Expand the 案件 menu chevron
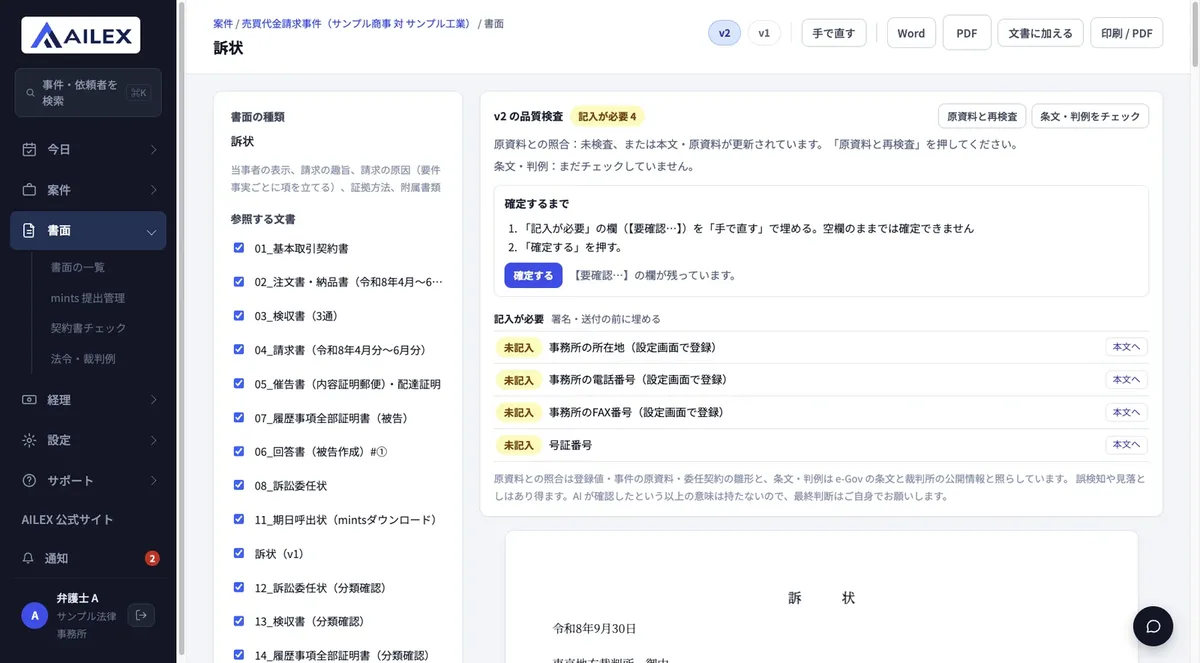The height and width of the screenshot is (663, 1200). pos(153,190)
